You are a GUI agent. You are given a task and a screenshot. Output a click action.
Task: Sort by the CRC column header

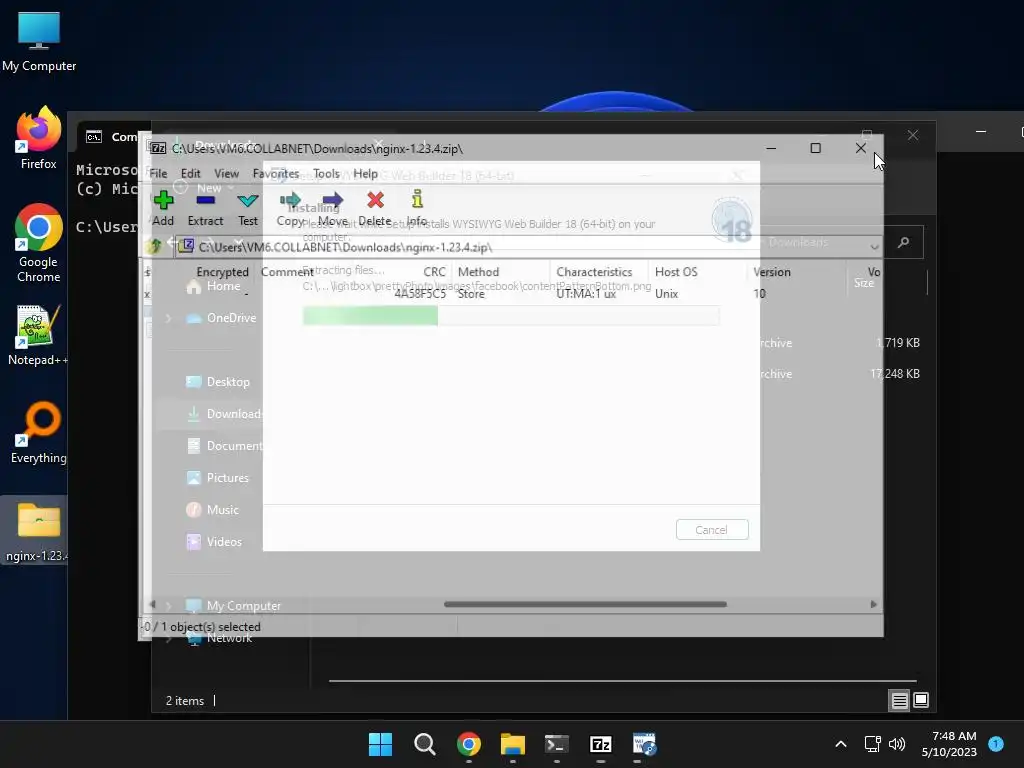[434, 272]
